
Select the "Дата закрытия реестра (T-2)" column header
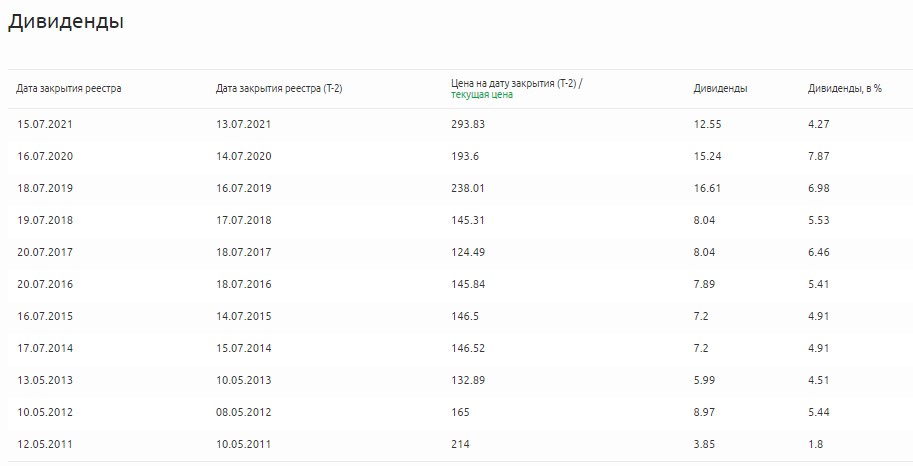click(x=279, y=89)
